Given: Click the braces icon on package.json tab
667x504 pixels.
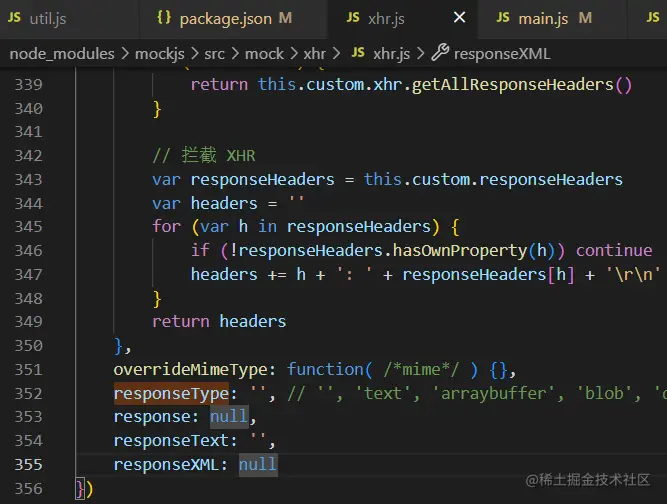Looking at the screenshot, I should tap(164, 17).
